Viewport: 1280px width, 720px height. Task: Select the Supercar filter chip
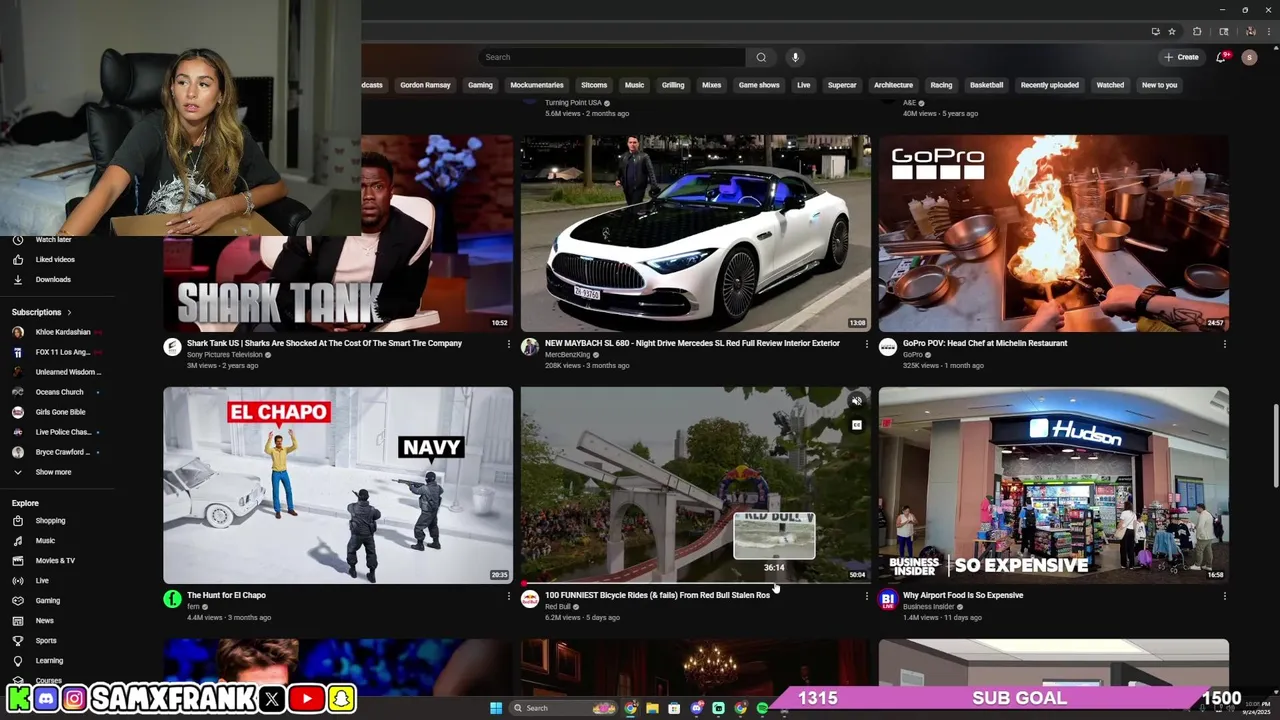pyautogui.click(x=842, y=85)
